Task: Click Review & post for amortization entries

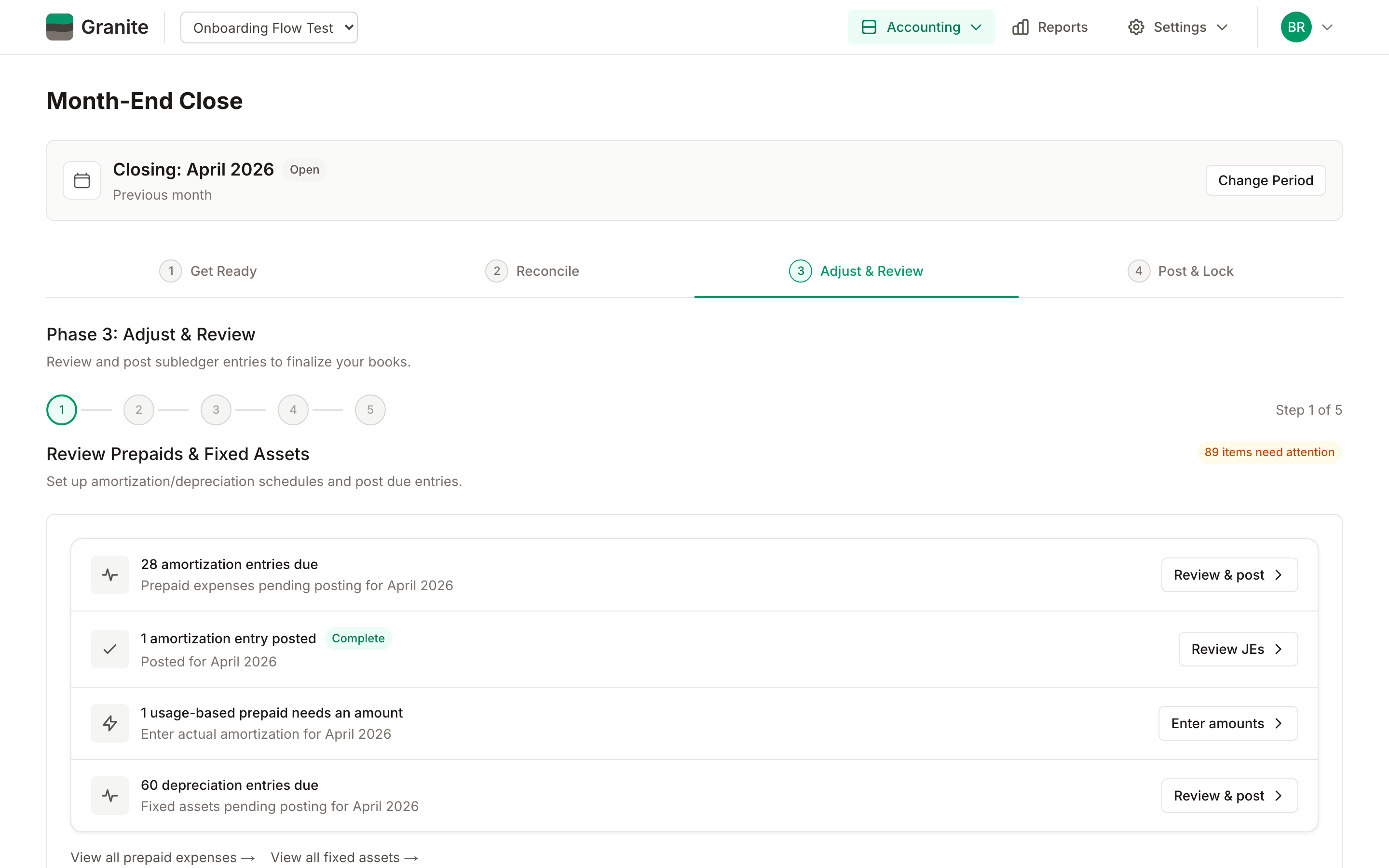Action: (1229, 575)
